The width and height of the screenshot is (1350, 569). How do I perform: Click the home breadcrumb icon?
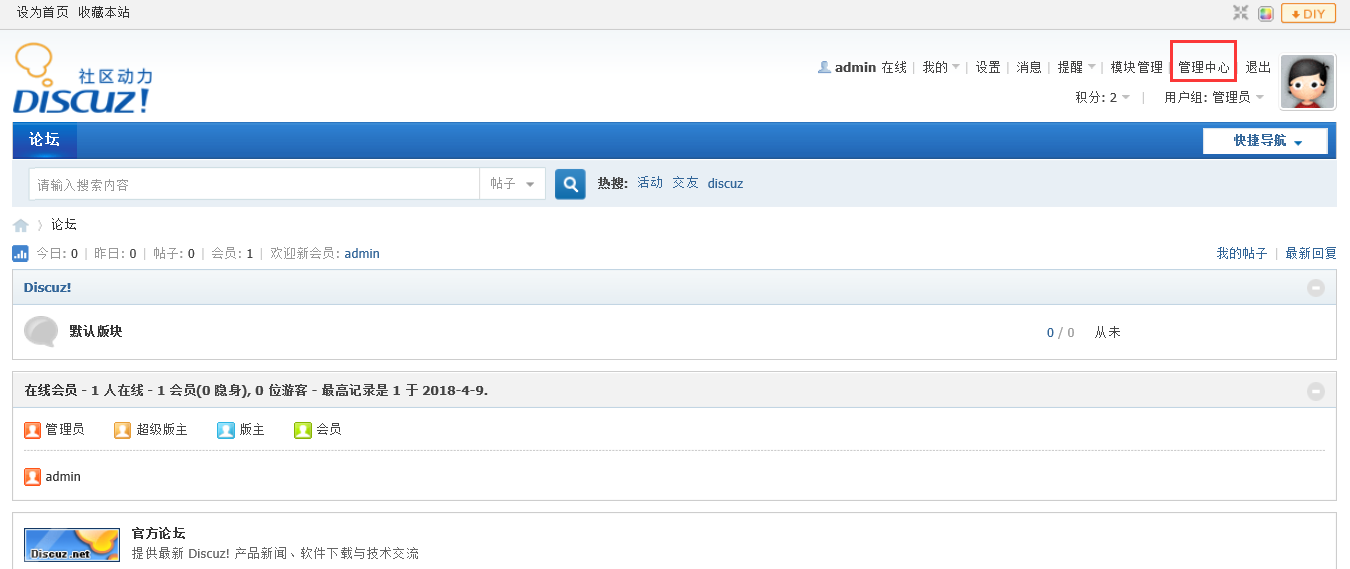pyautogui.click(x=21, y=225)
